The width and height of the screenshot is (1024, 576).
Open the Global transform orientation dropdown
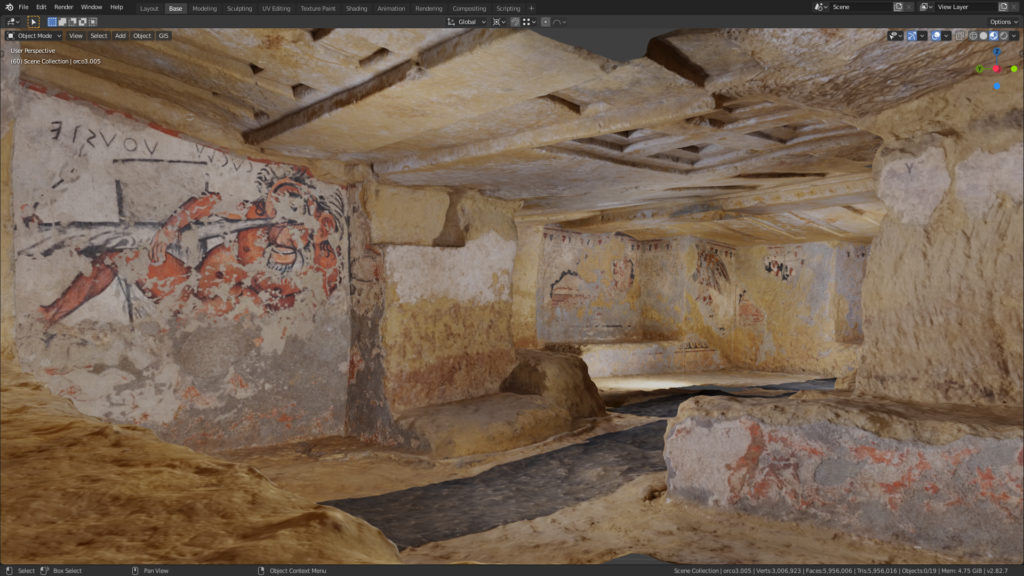(467, 22)
